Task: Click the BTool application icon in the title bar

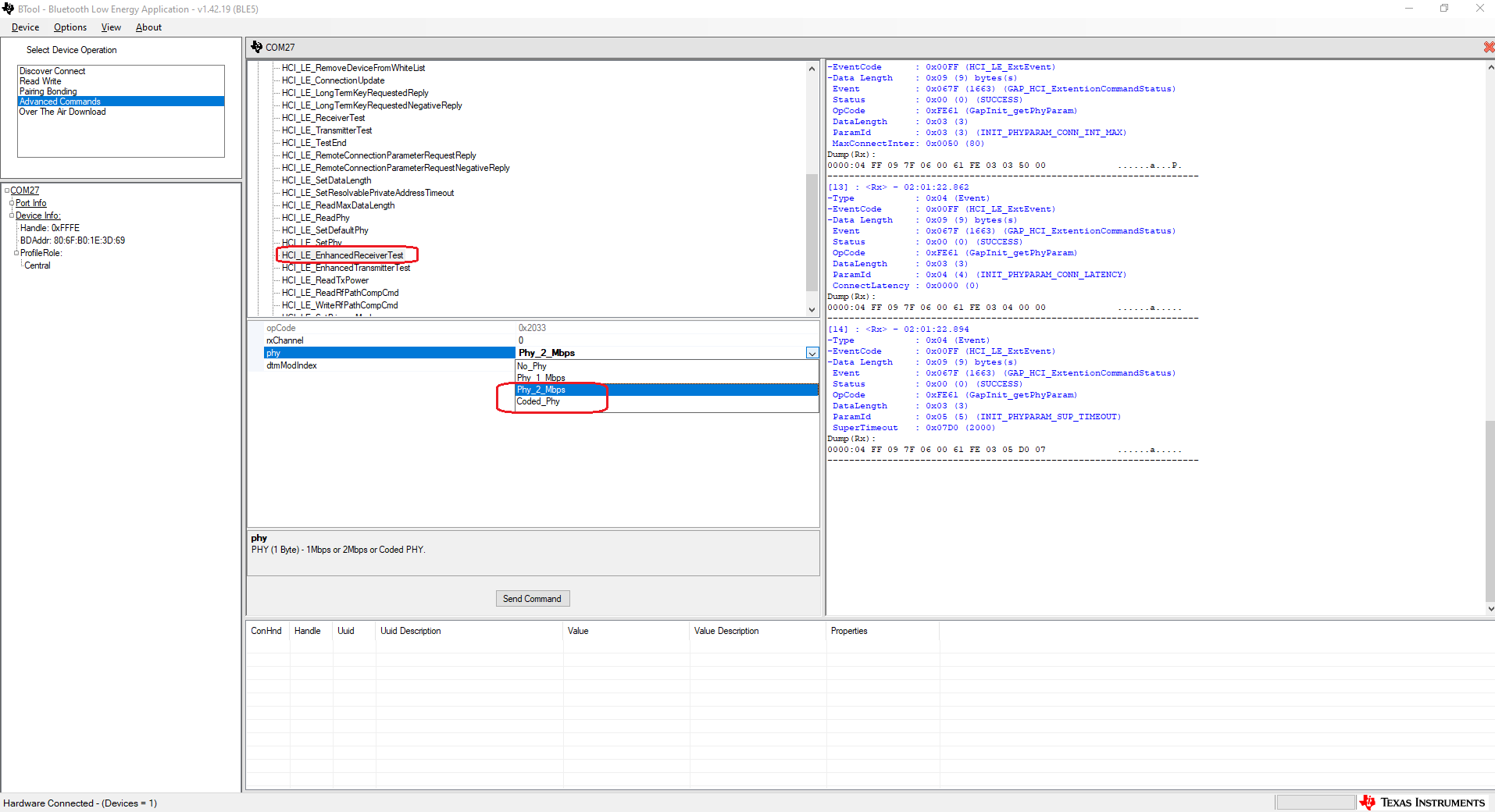Action: point(8,9)
